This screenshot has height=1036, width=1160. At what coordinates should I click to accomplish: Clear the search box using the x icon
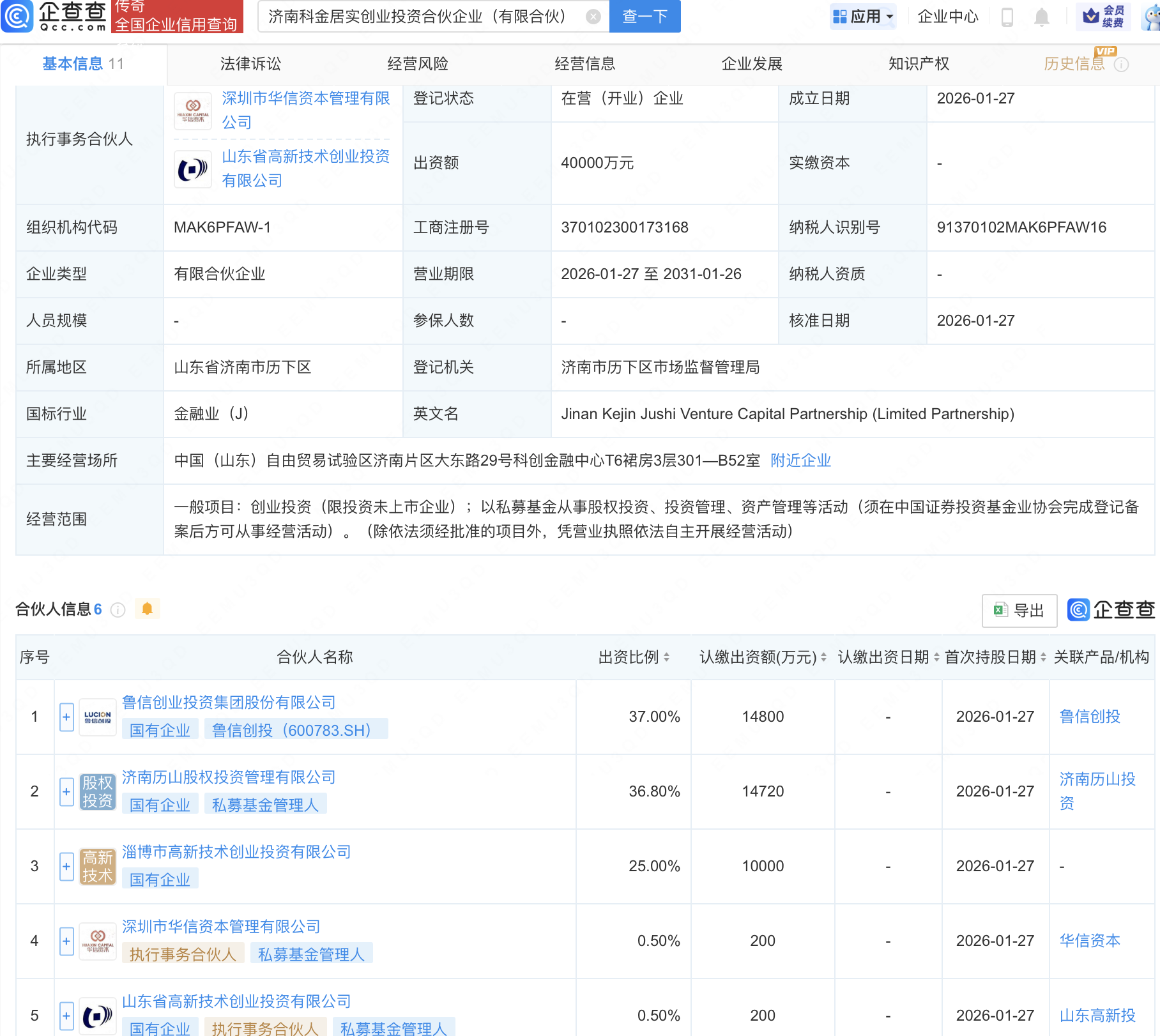point(591,17)
